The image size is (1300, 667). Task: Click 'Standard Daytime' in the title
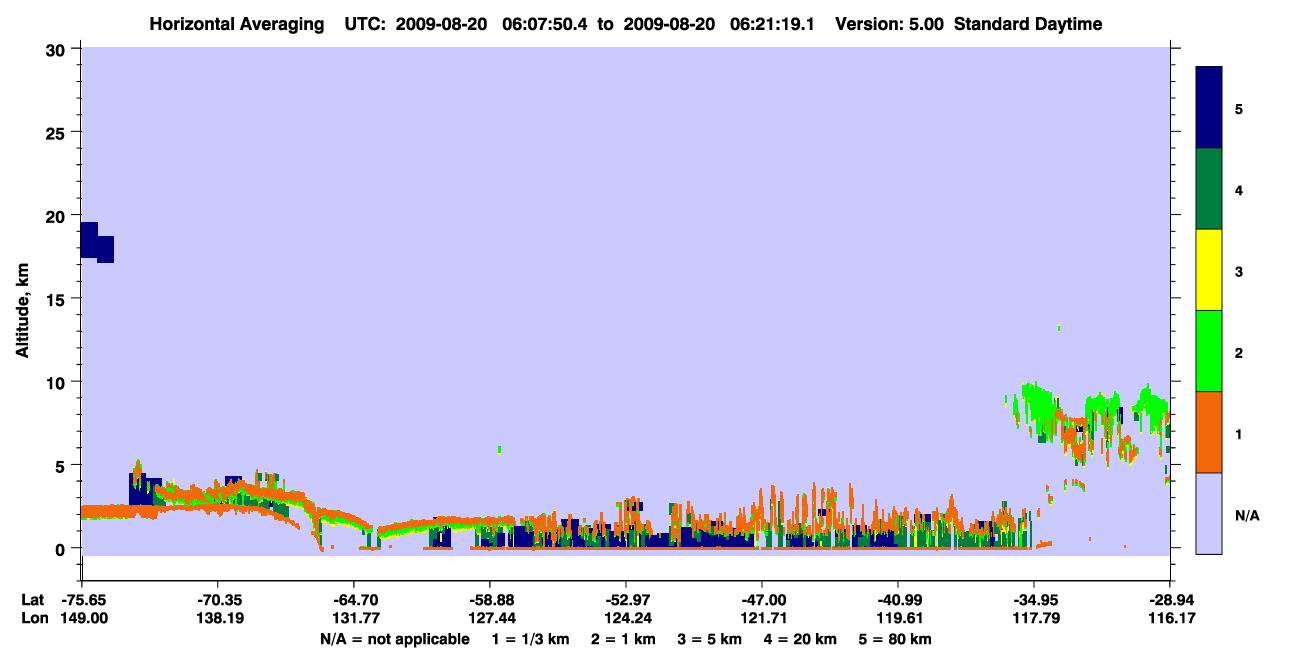pyautogui.click(x=1028, y=24)
